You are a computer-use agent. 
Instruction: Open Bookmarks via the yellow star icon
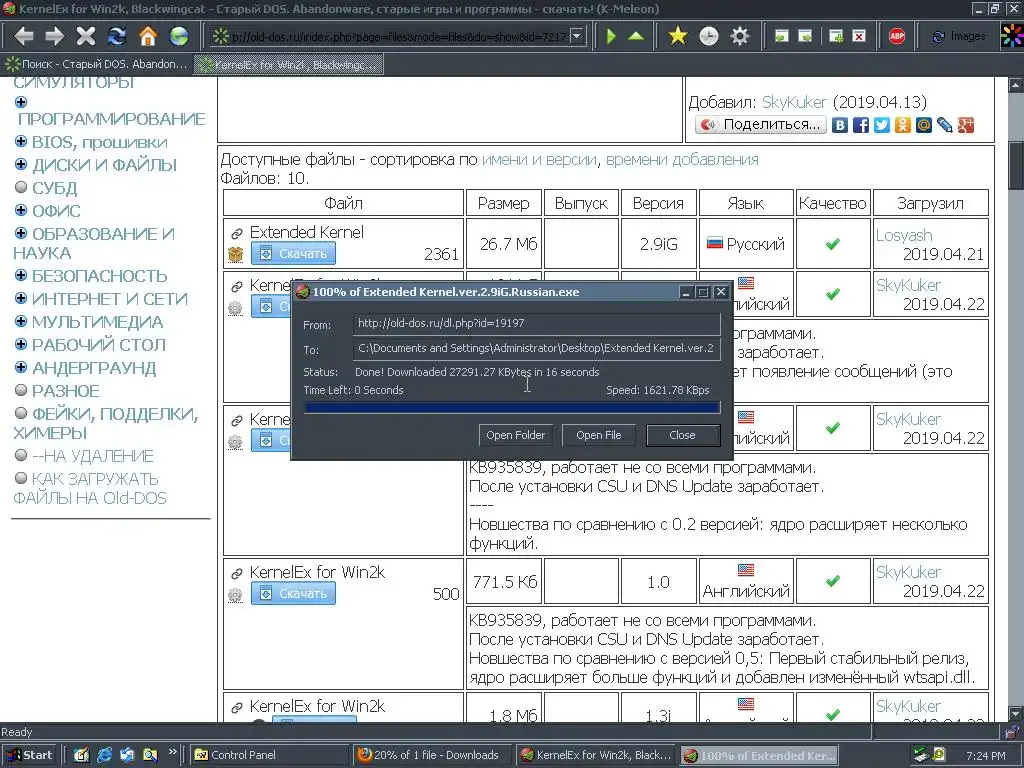click(678, 36)
